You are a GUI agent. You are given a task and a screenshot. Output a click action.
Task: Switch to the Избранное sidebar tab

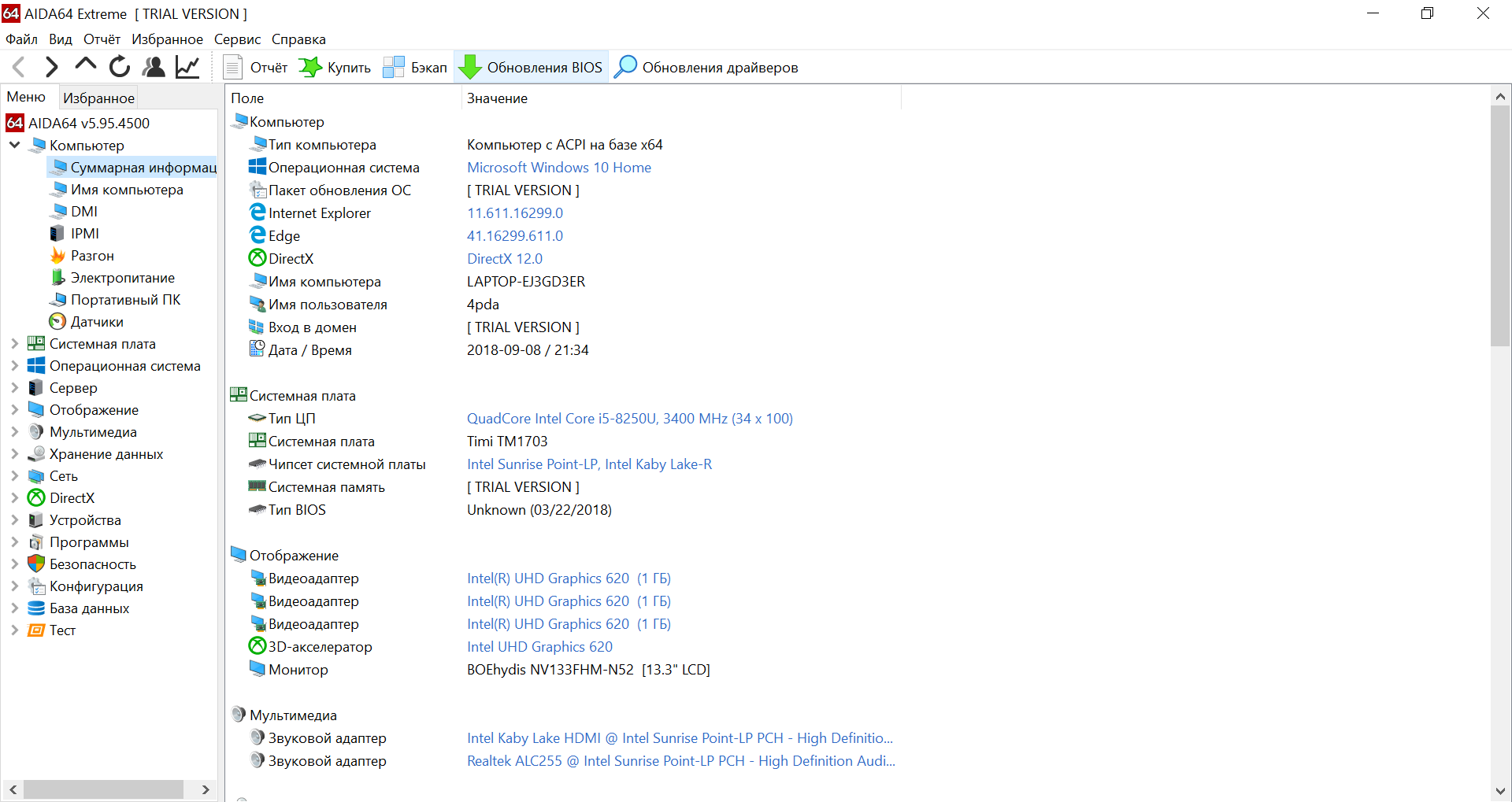click(x=98, y=98)
